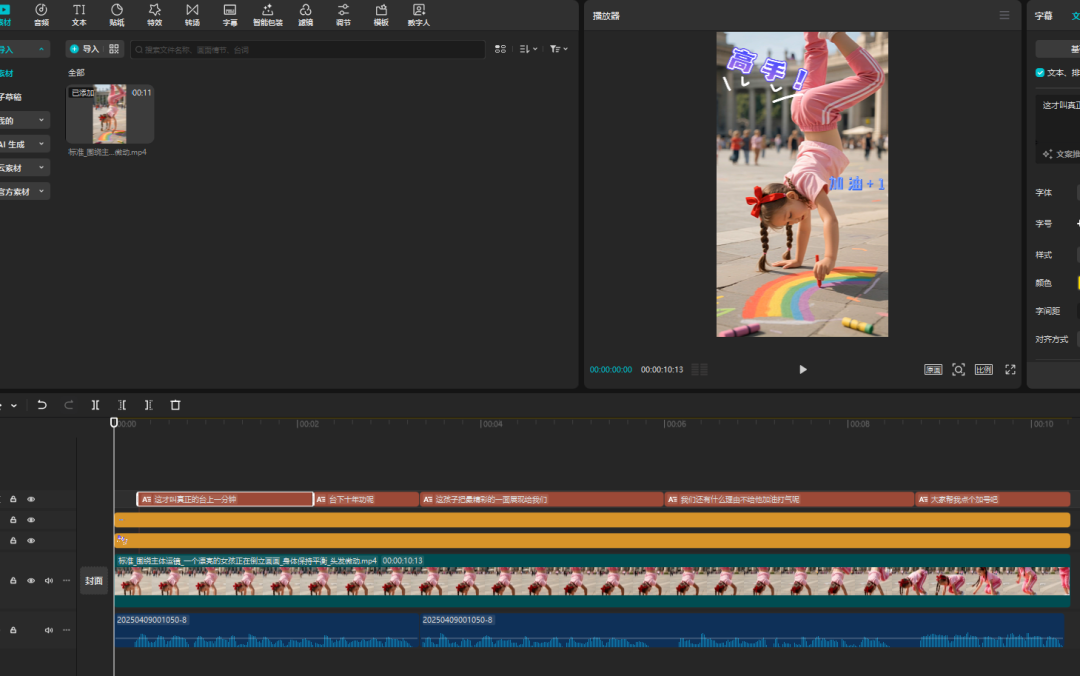1080x676 pixels.
Task: Open the 特效 (Effects) panel
Action: point(154,14)
